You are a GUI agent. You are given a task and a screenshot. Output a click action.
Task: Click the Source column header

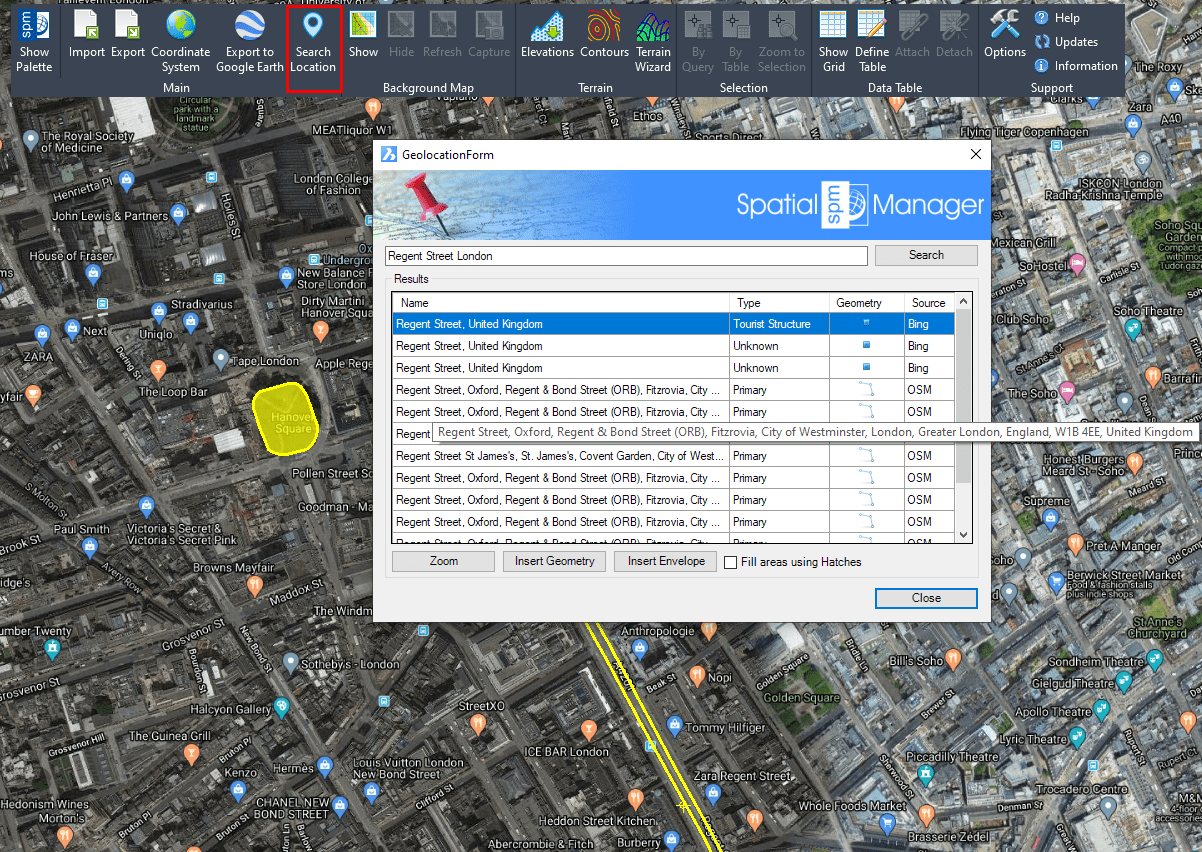929,303
